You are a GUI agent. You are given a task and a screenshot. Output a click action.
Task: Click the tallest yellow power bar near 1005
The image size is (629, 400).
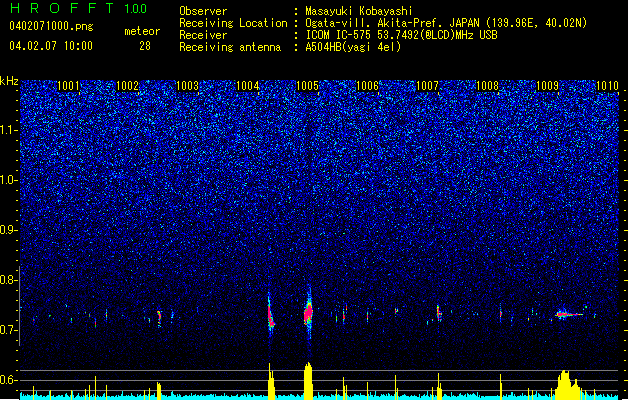tap(308, 381)
